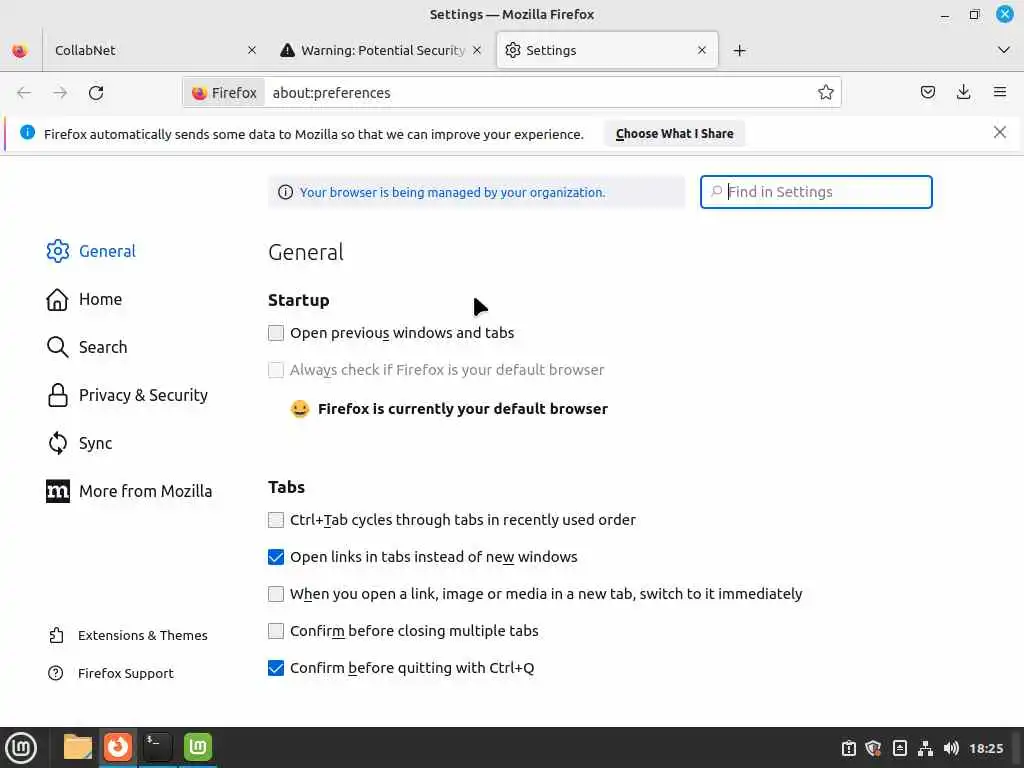
Task: Open the Linux Mint start menu
Action: pyautogui.click(x=20, y=748)
